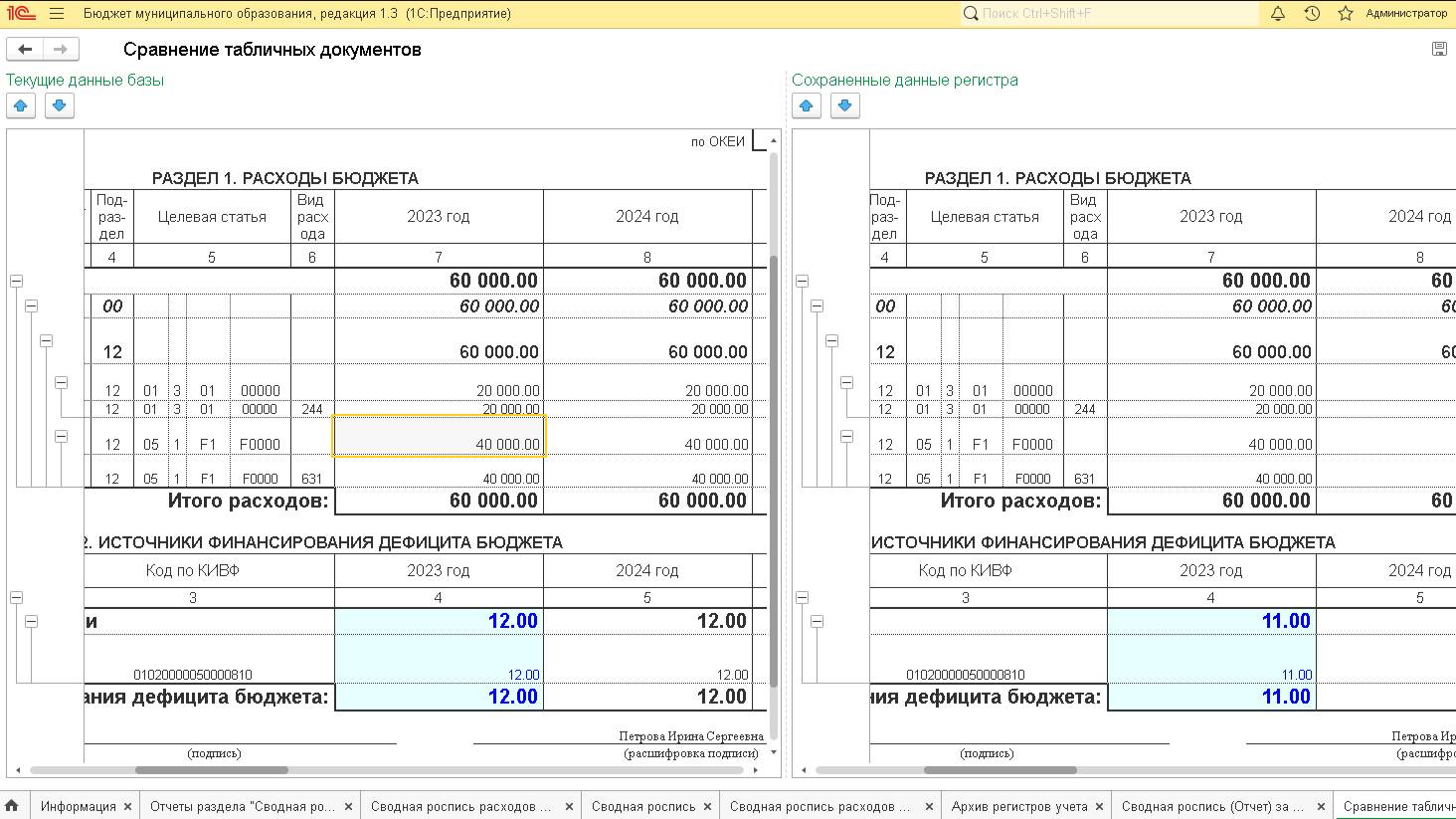Collapse the bold row 12 group in current data pane
The width and height of the screenshot is (1456, 819).
[x=46, y=340]
